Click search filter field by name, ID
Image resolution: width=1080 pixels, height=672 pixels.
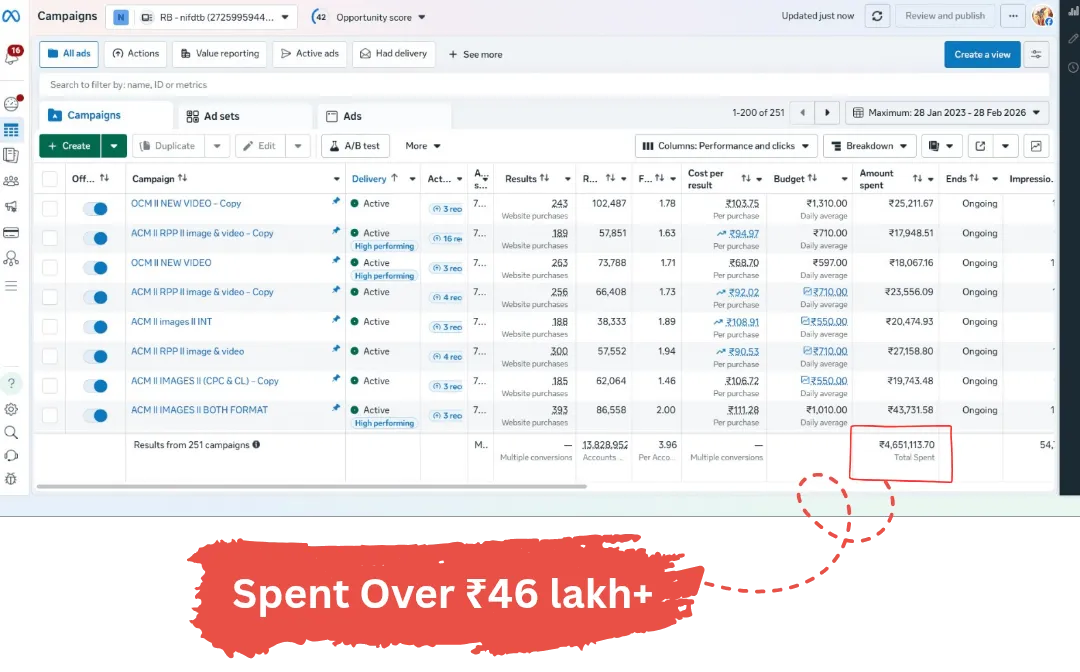(x=544, y=85)
